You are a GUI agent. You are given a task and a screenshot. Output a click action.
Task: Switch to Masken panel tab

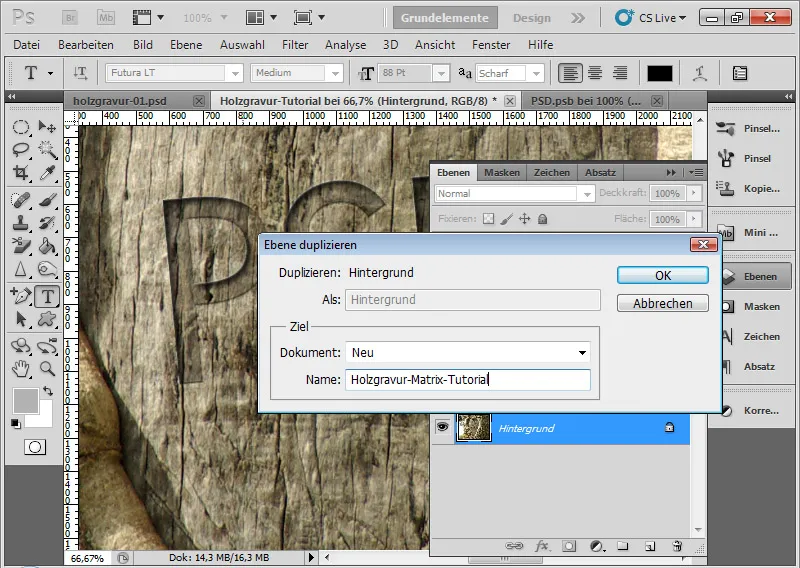coord(502,172)
